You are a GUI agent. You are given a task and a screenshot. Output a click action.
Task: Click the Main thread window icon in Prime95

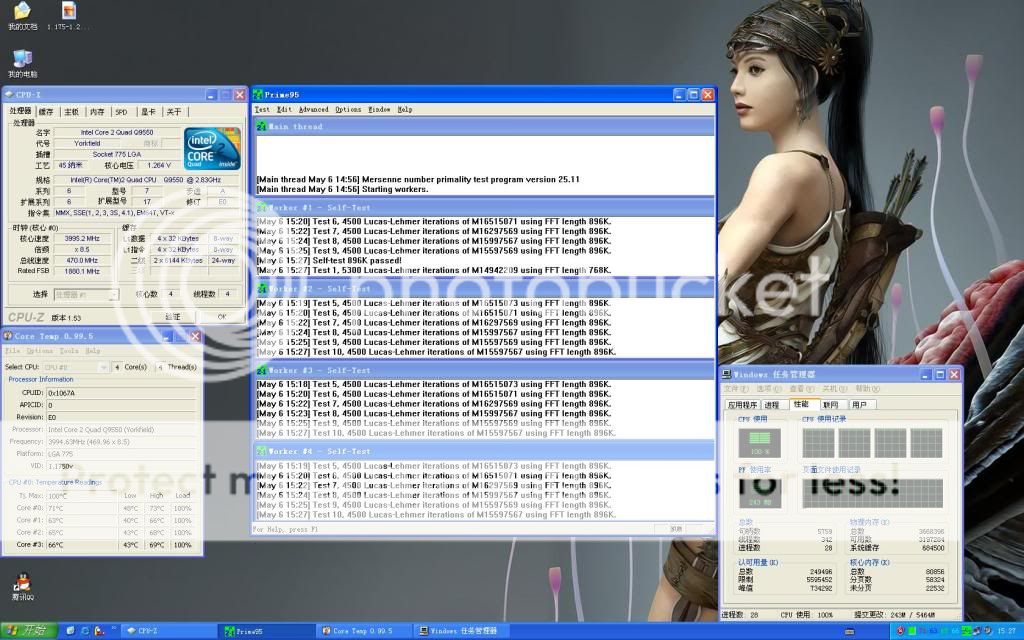(261, 127)
